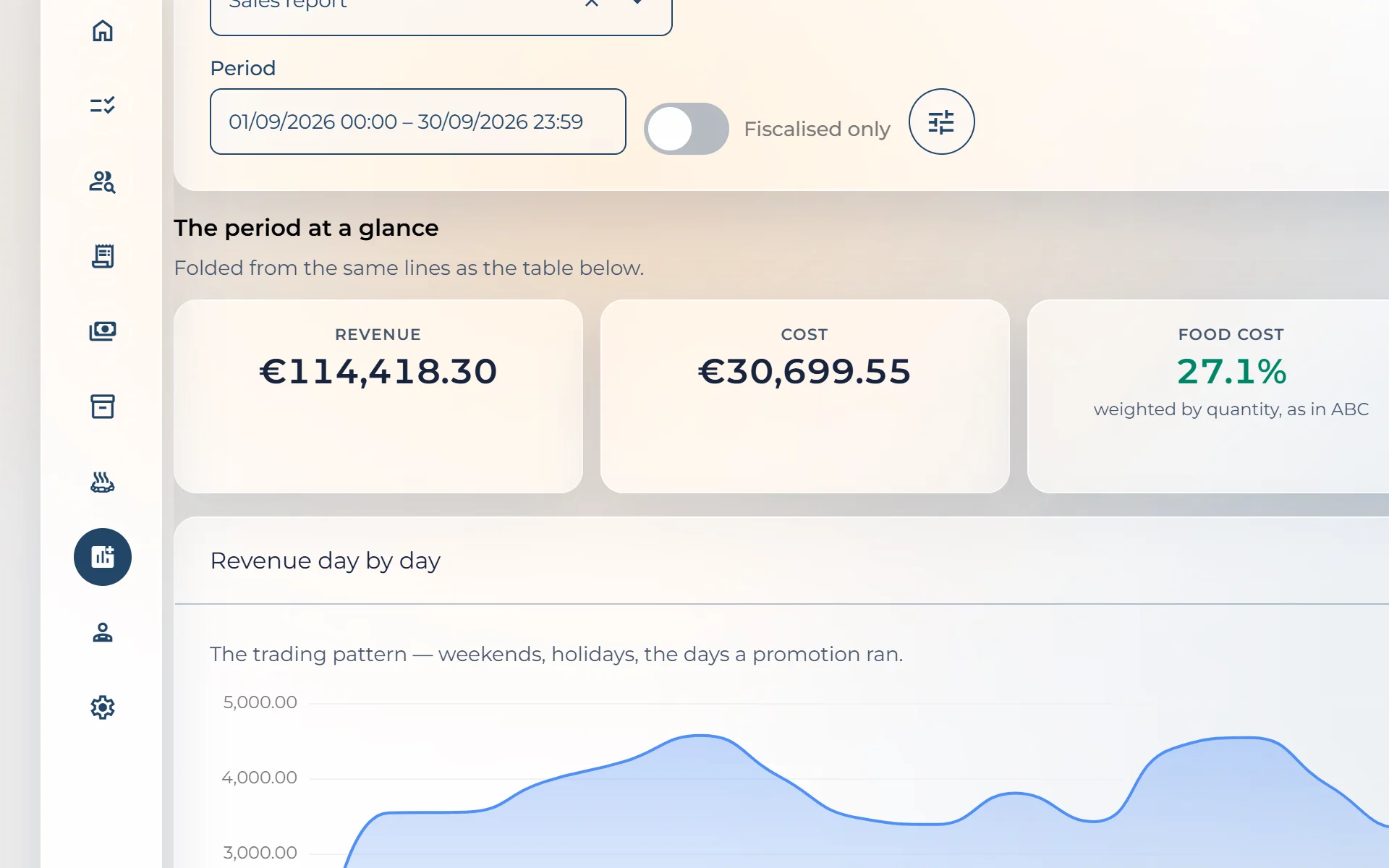This screenshot has height=868, width=1389.
Task: Expand the Sales report dropdown
Action: coord(637,2)
